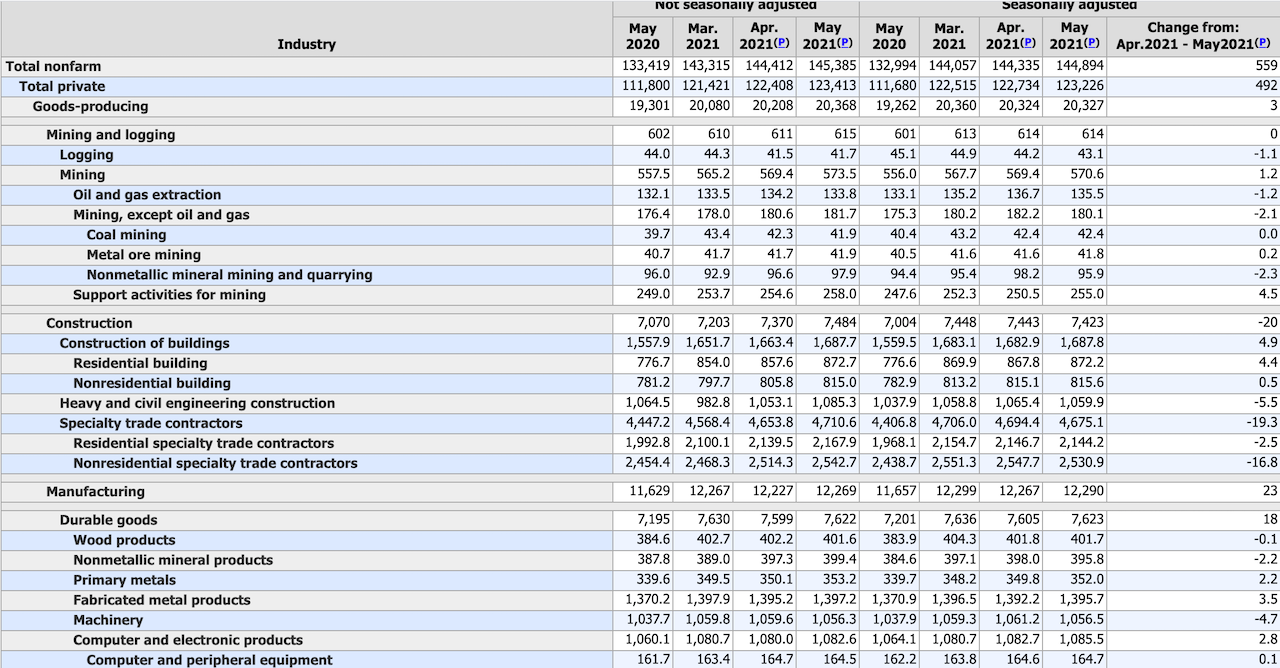The image size is (1280, 668).
Task: Select Construction row's change value -20
Action: point(1269,323)
